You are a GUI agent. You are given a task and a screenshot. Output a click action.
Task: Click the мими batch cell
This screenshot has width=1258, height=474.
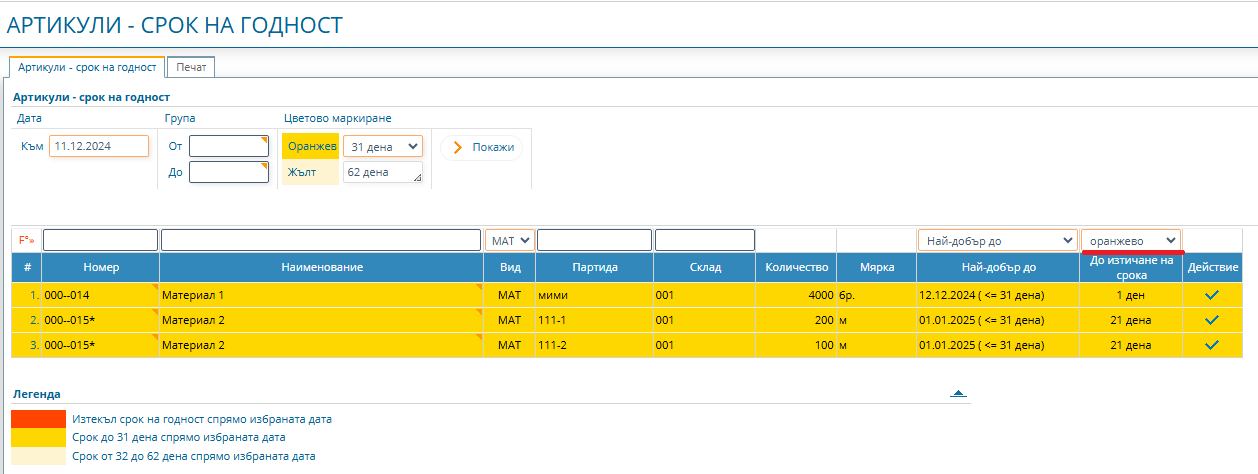click(x=594, y=296)
